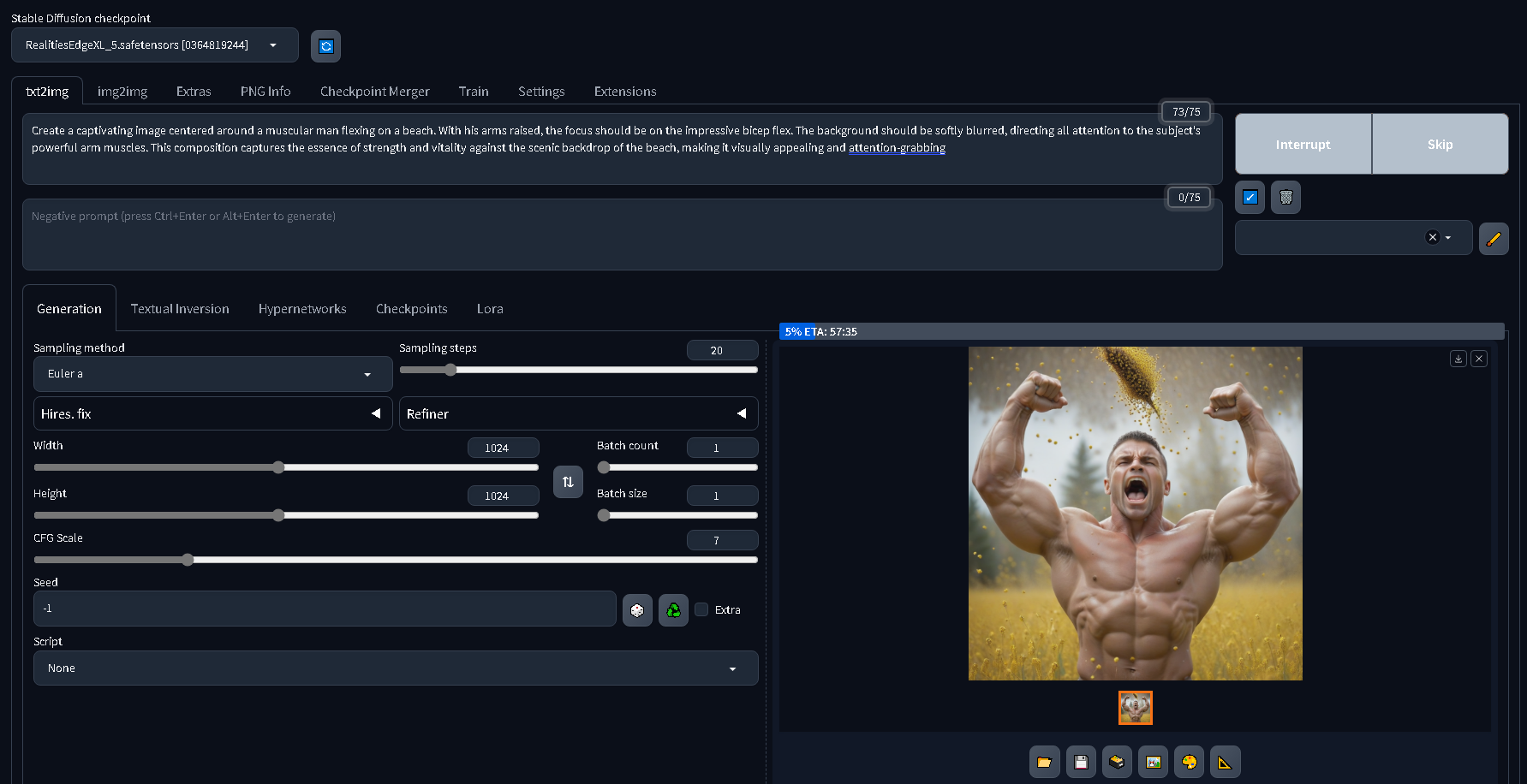Adjust the Height slider

(286, 515)
